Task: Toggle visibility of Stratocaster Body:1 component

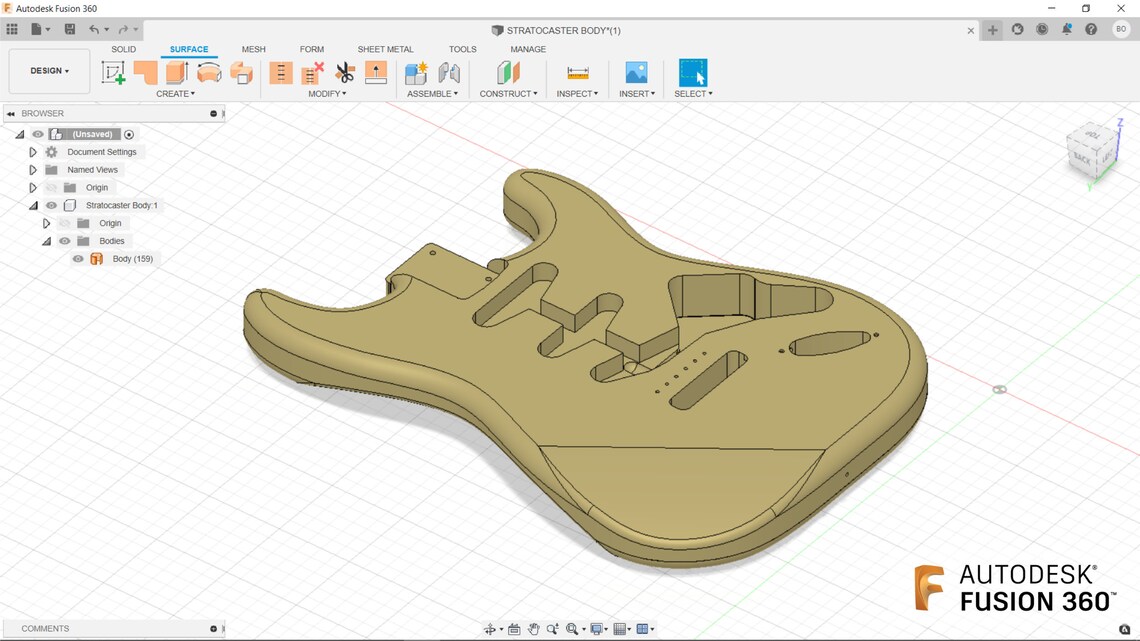Action: coord(50,205)
